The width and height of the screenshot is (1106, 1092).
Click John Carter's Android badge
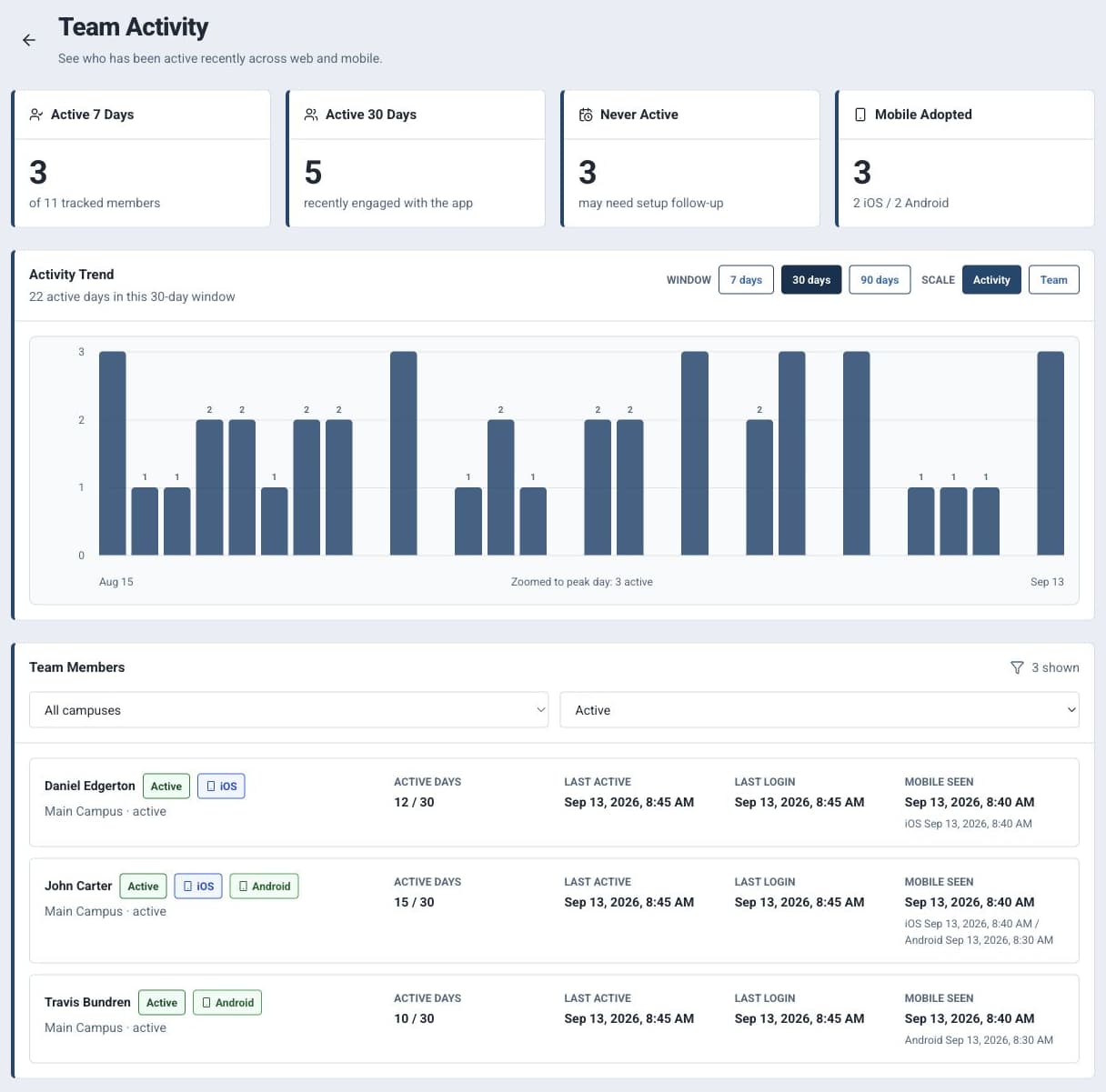pyautogui.click(x=264, y=887)
